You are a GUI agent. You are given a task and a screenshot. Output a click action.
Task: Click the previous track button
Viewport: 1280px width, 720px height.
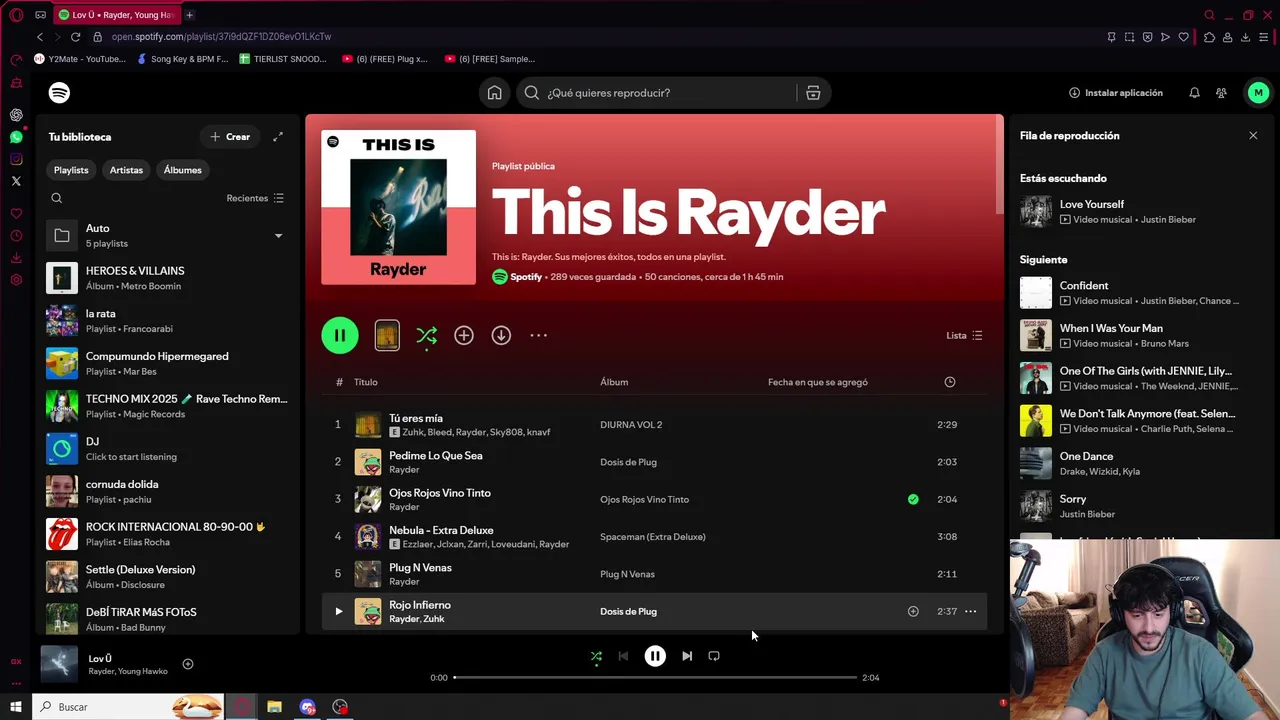623,656
